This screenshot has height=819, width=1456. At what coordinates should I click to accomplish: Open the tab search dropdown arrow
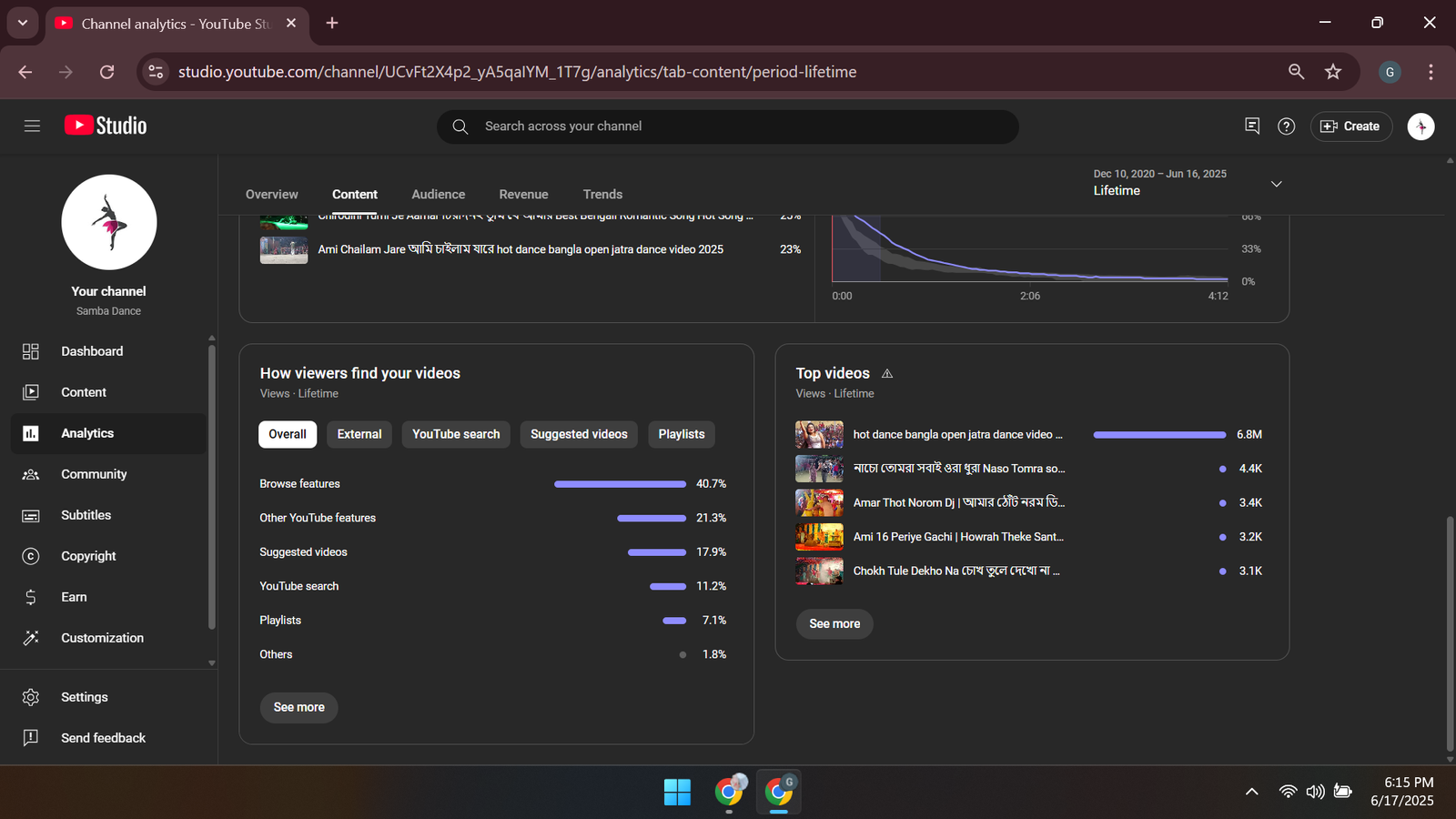pos(22,23)
